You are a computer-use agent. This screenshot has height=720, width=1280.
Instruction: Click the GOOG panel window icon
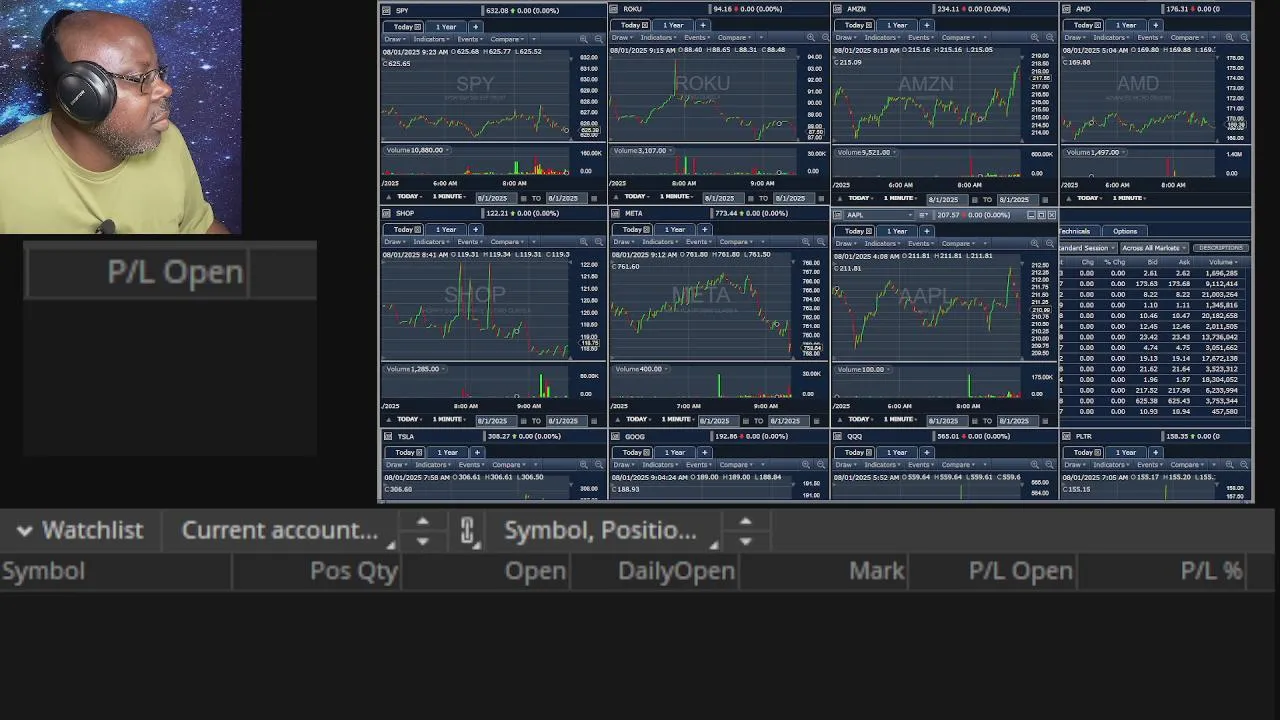pyautogui.click(x=616, y=436)
